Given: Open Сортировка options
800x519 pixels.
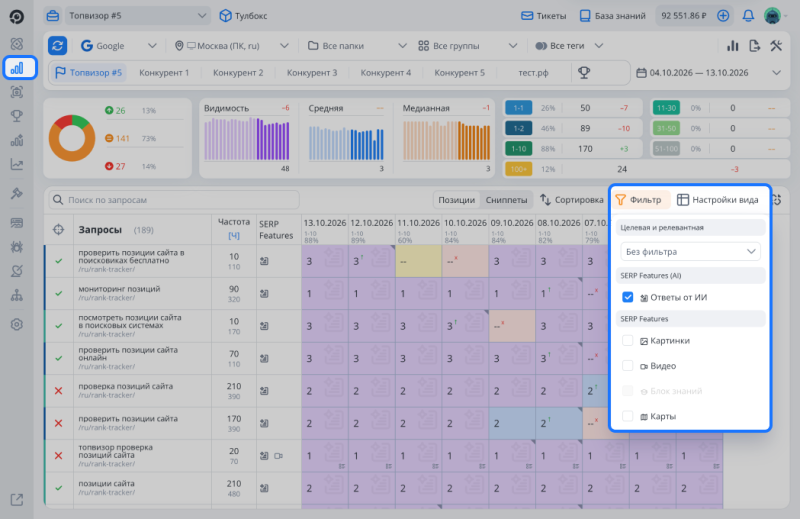Looking at the screenshot, I should pyautogui.click(x=572, y=200).
